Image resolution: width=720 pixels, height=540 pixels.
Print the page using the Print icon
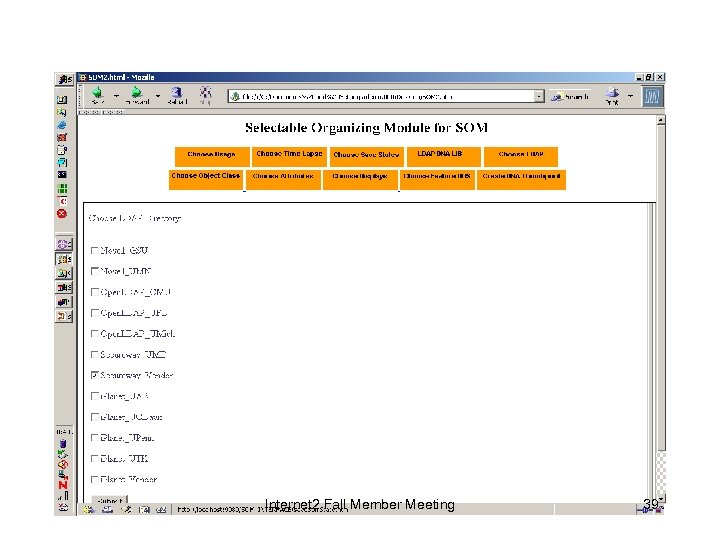click(612, 96)
